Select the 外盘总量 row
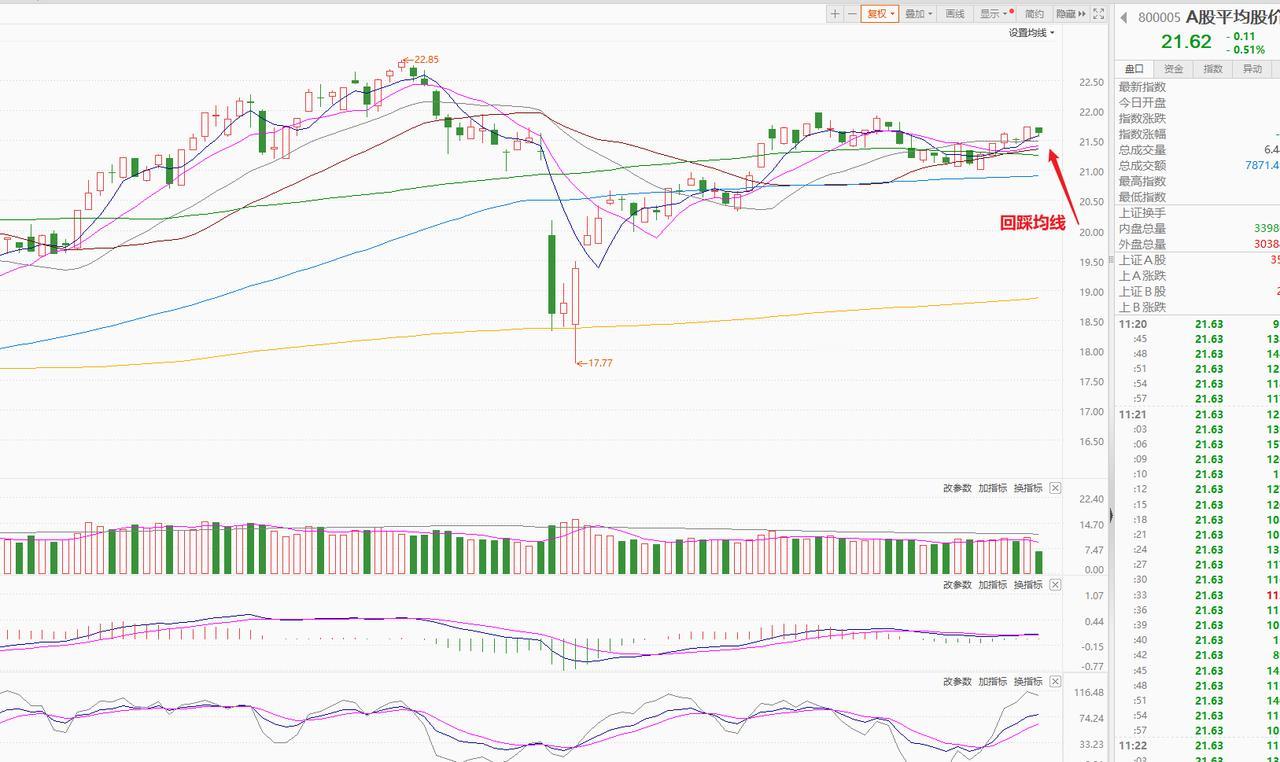1280x762 pixels. coord(1197,244)
